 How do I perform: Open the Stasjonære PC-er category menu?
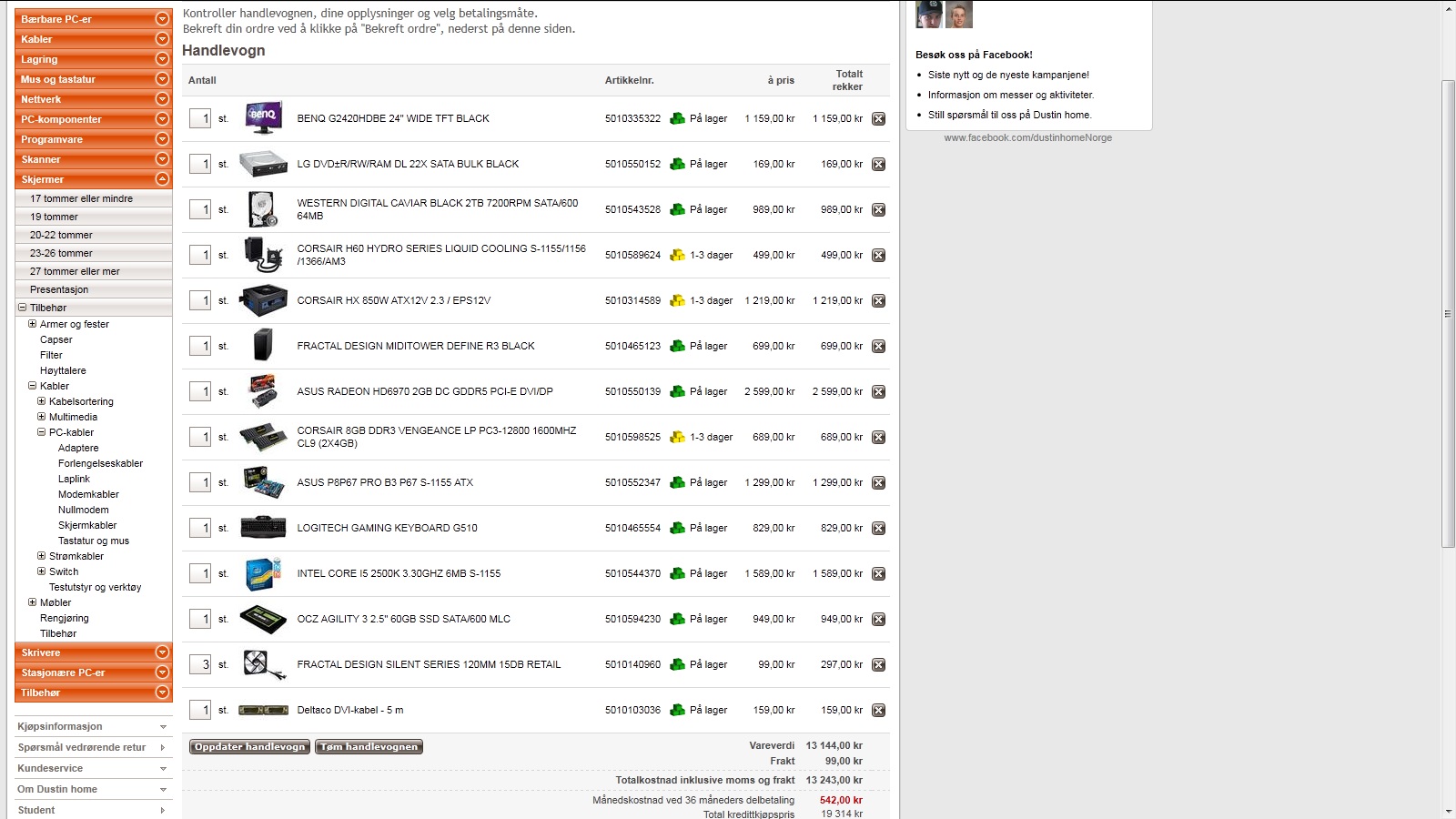94,672
